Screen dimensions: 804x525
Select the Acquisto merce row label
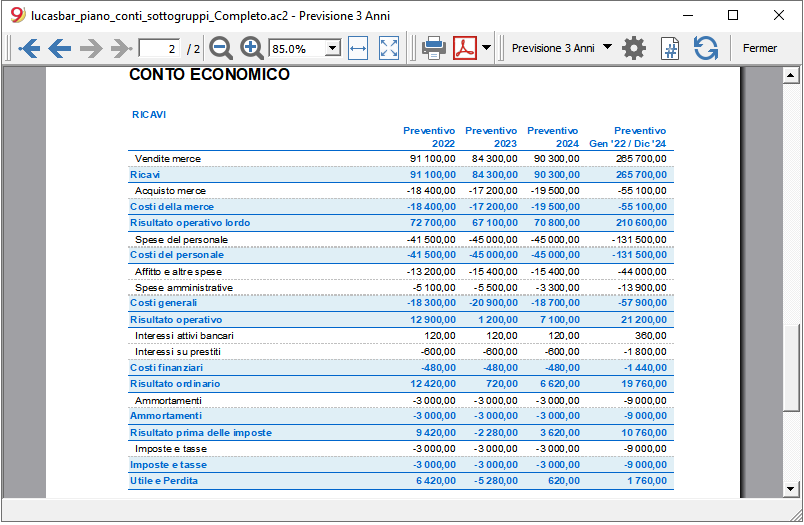click(x=170, y=191)
